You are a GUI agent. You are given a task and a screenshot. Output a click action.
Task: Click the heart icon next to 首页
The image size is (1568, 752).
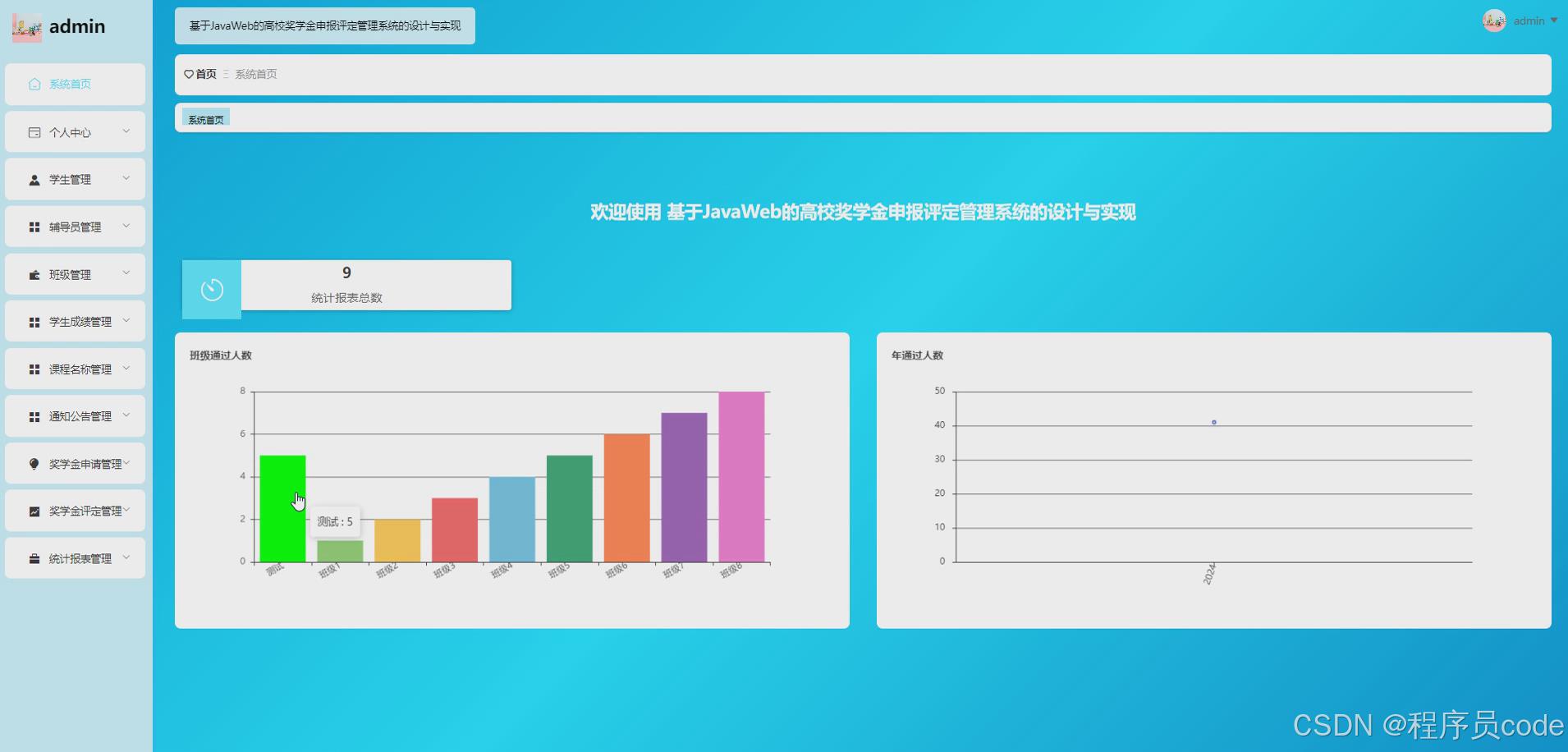tap(189, 74)
